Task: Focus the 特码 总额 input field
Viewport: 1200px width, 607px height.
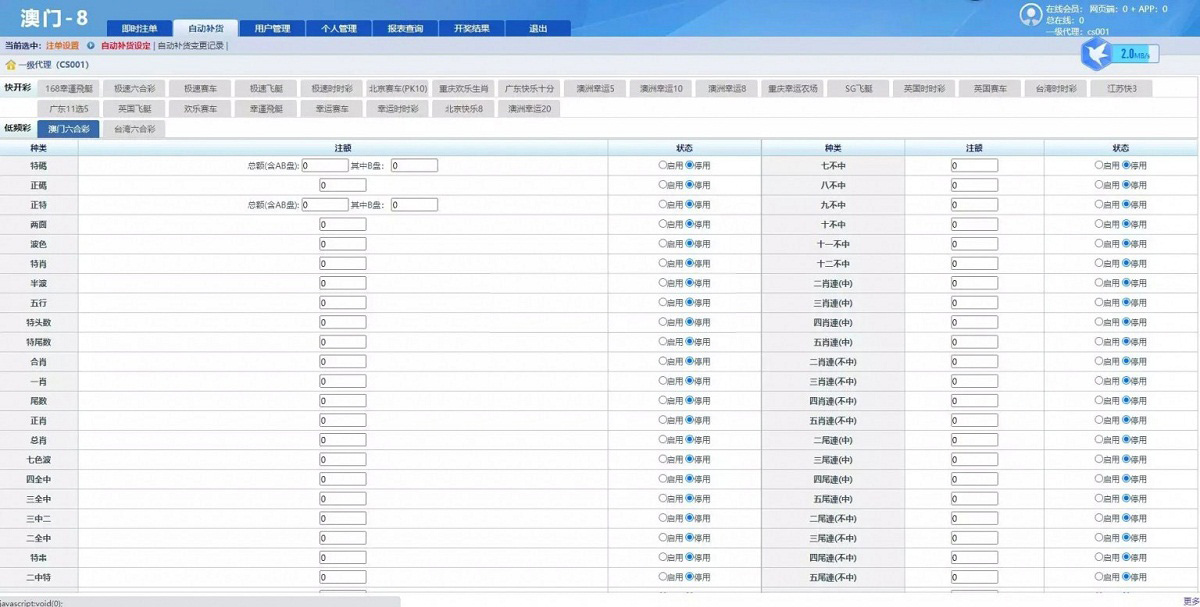Action: [x=324, y=166]
